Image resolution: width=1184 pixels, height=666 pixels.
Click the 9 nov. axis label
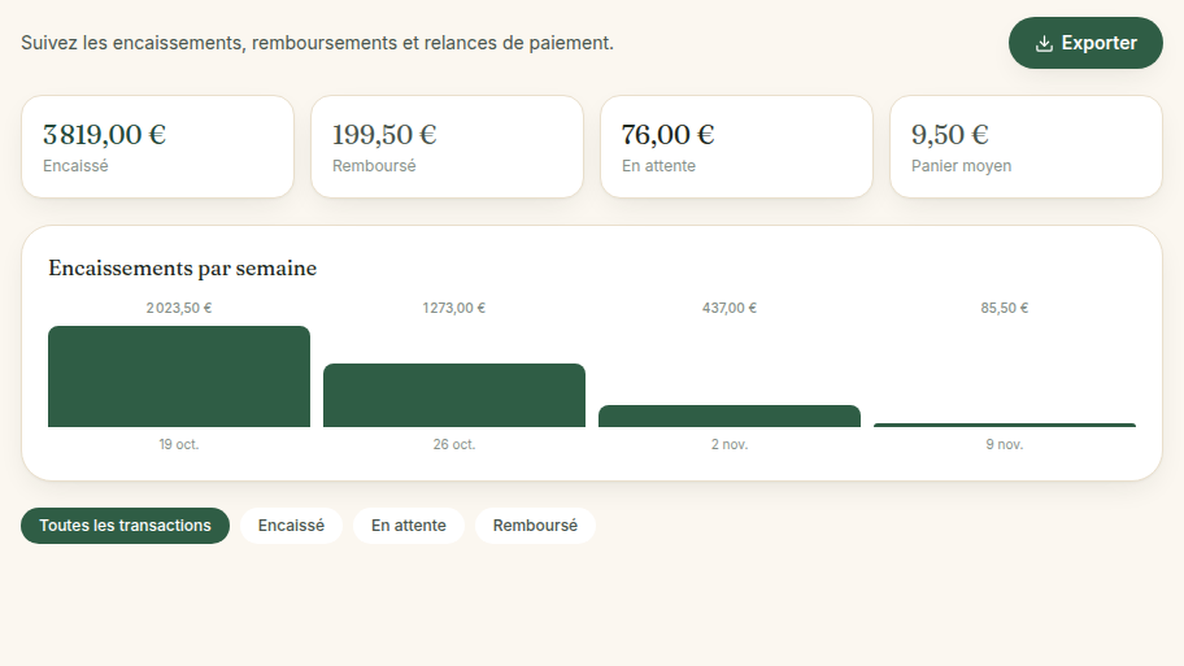[x=1004, y=445]
